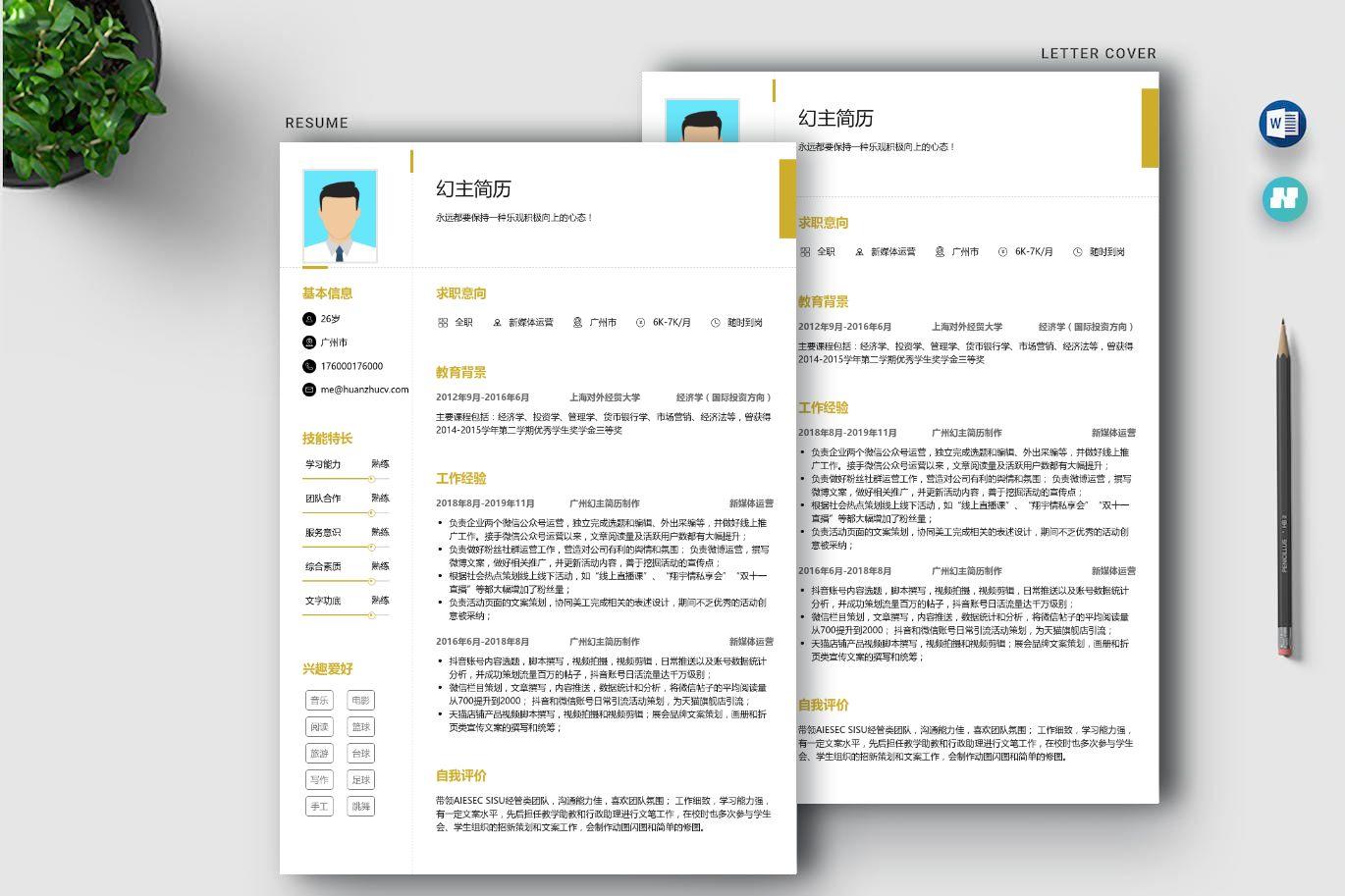Click the 基本信息 section heading
1345x896 pixels.
click(x=327, y=293)
